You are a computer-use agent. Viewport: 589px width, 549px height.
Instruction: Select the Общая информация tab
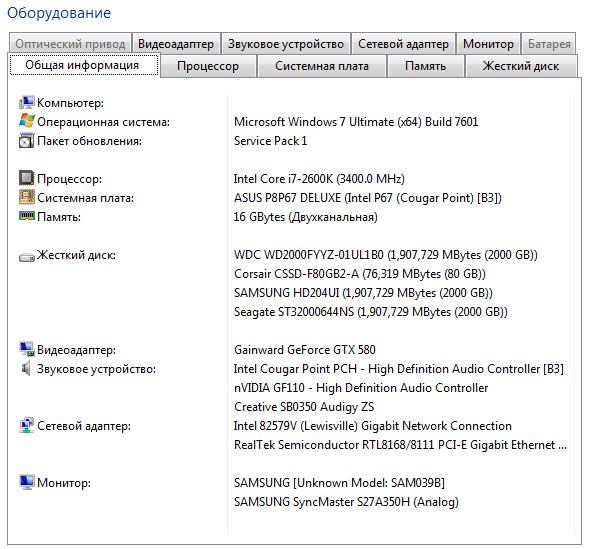pyautogui.click(x=84, y=65)
